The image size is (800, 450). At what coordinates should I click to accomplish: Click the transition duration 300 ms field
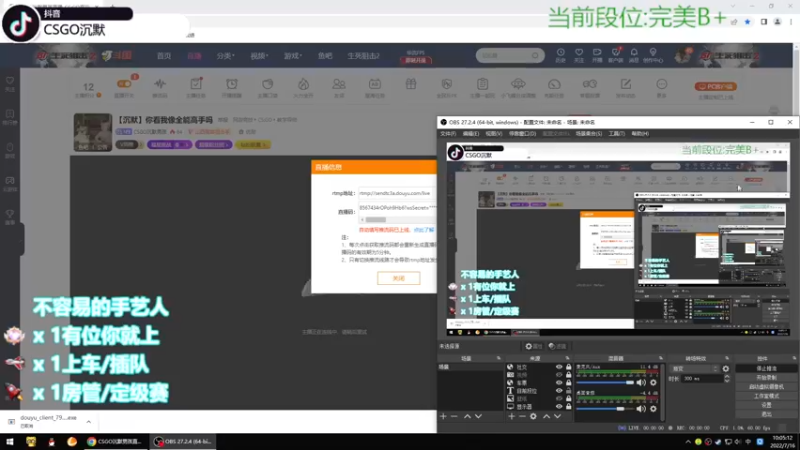(x=702, y=379)
